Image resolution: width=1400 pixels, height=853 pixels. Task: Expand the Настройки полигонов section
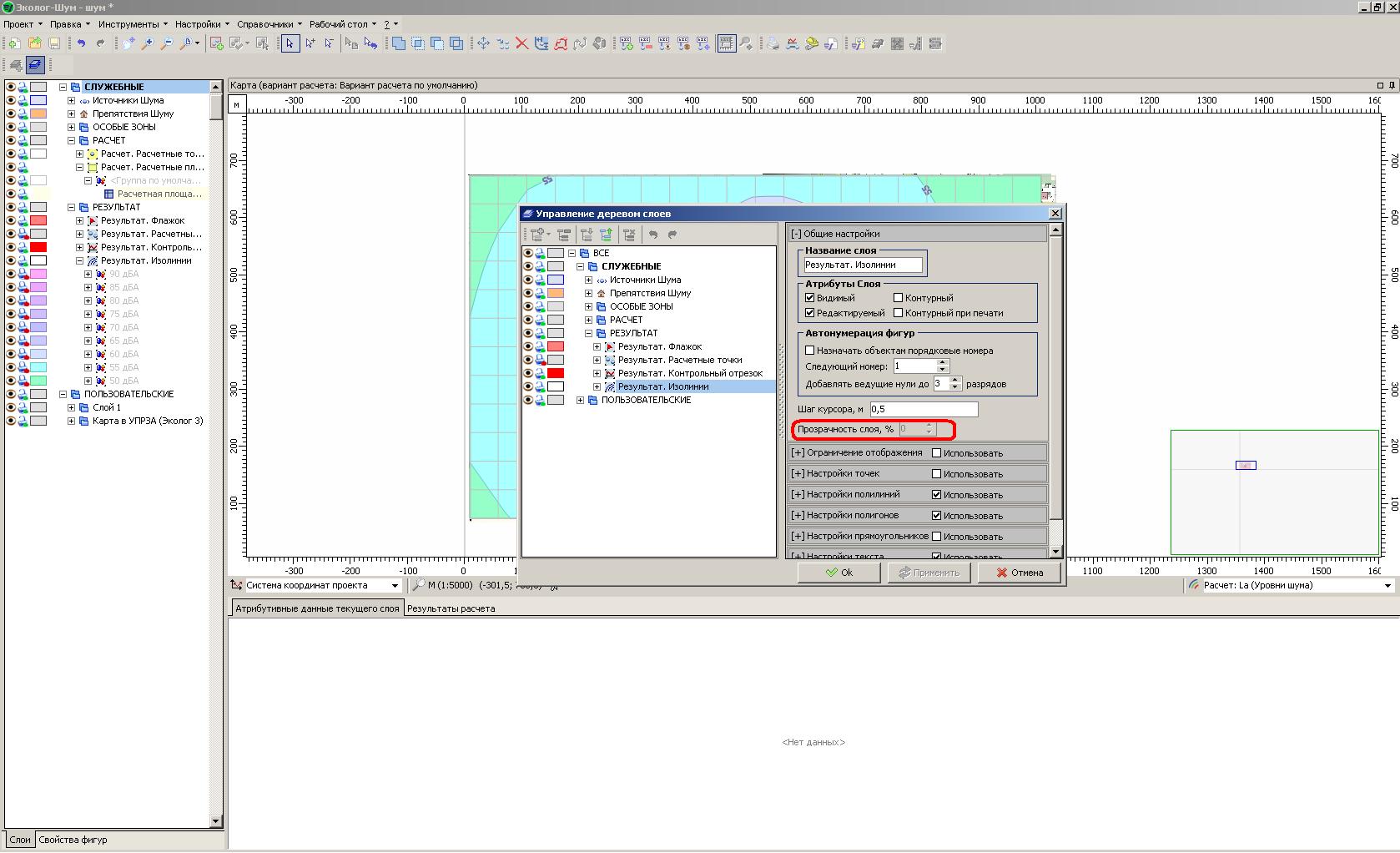point(798,516)
